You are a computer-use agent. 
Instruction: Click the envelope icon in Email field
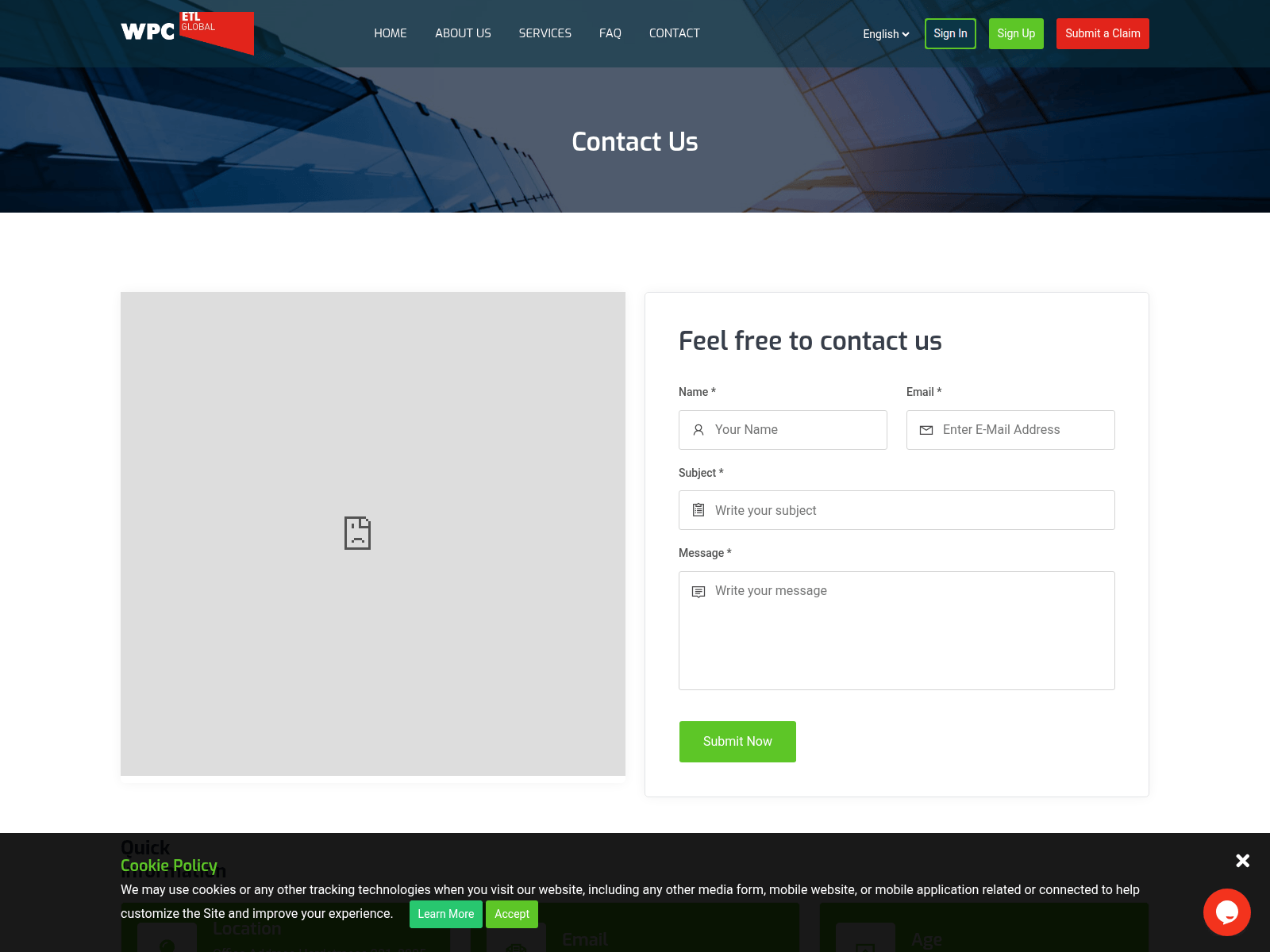[926, 430]
